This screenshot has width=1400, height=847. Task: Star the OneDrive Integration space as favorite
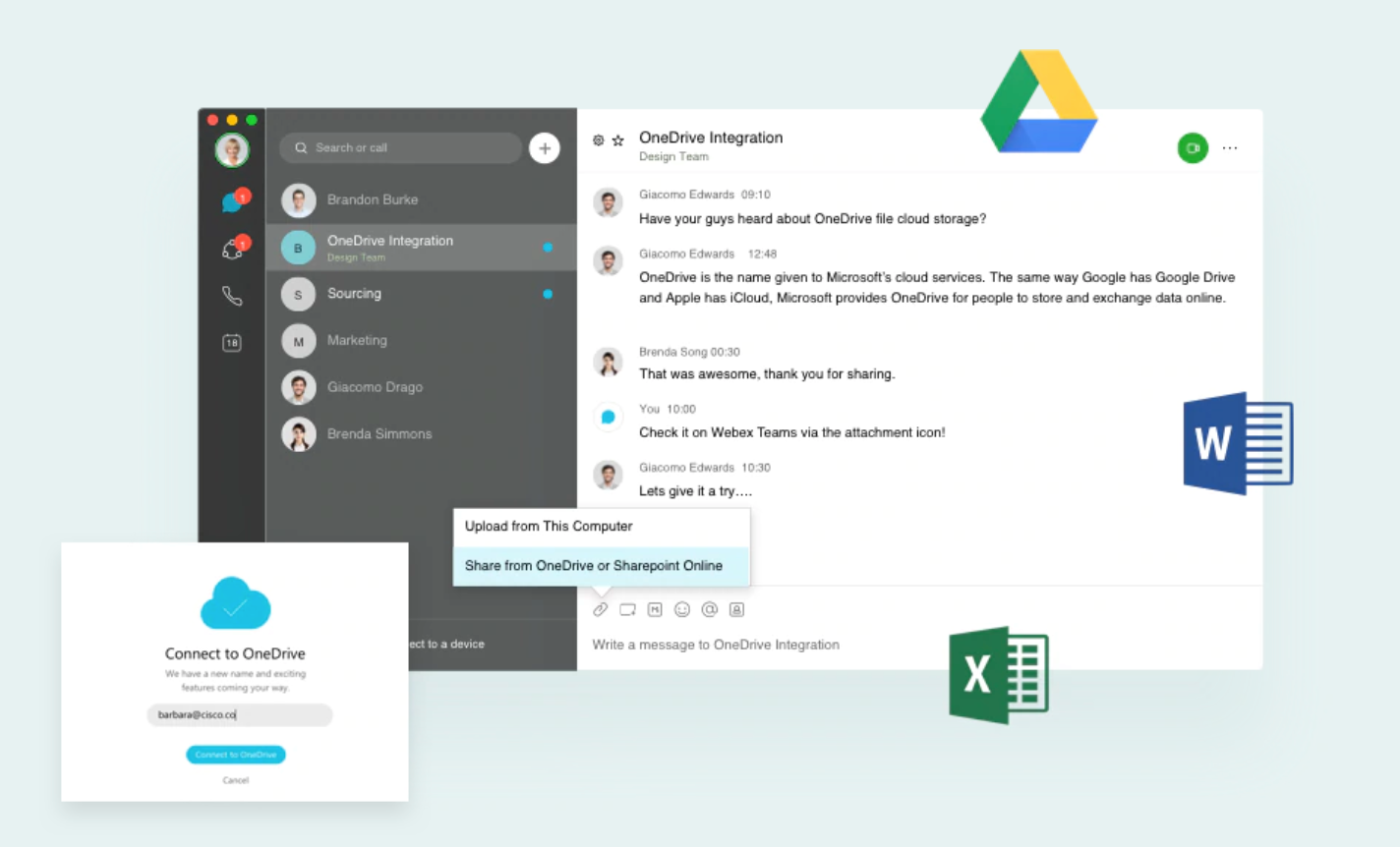pos(617,141)
